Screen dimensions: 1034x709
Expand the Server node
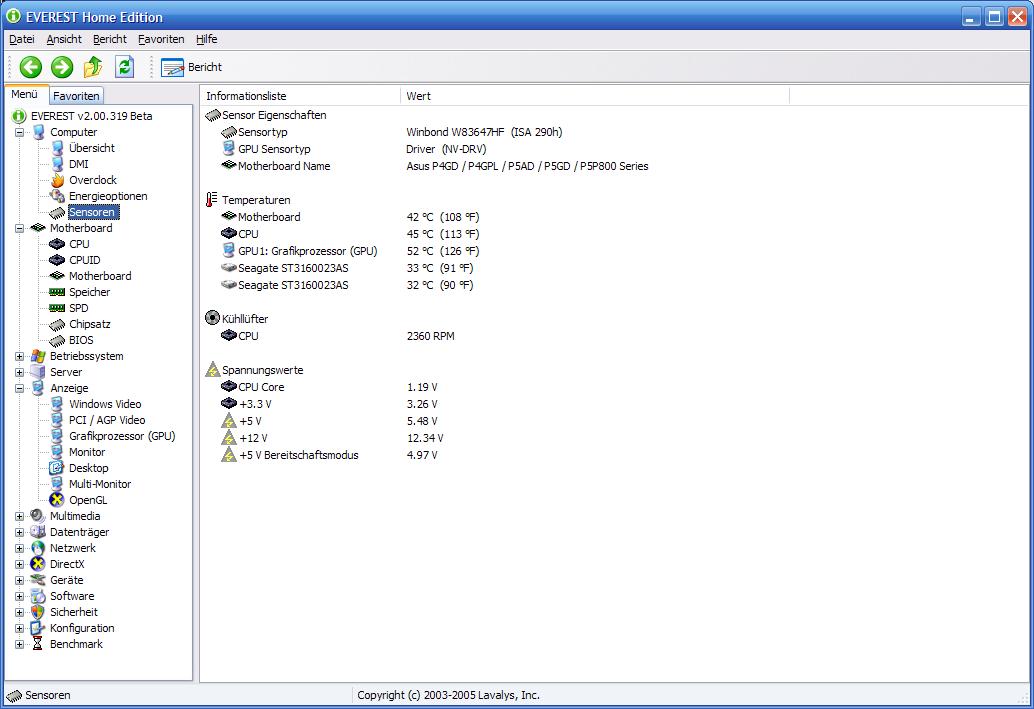(20, 372)
